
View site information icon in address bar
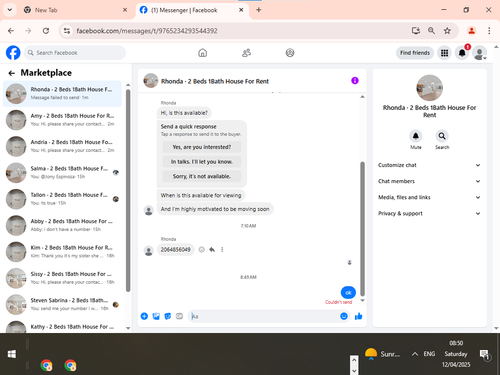67,31
